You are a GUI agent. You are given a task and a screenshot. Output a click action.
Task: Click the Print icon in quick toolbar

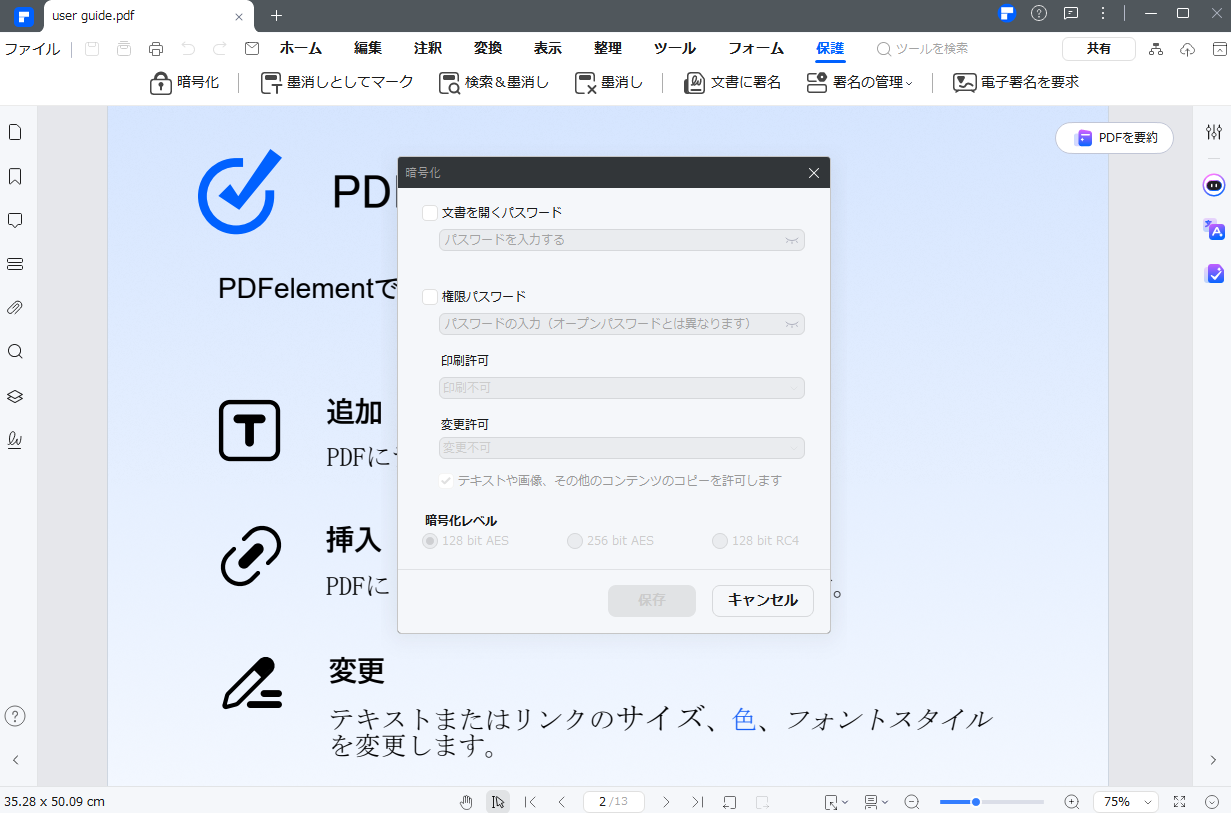155,49
